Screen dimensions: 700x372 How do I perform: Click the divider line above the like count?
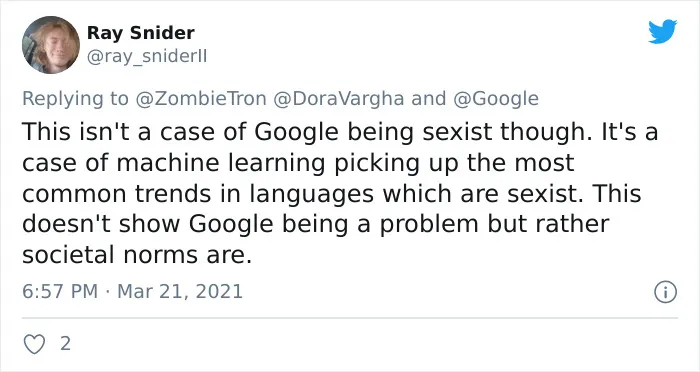point(350,318)
